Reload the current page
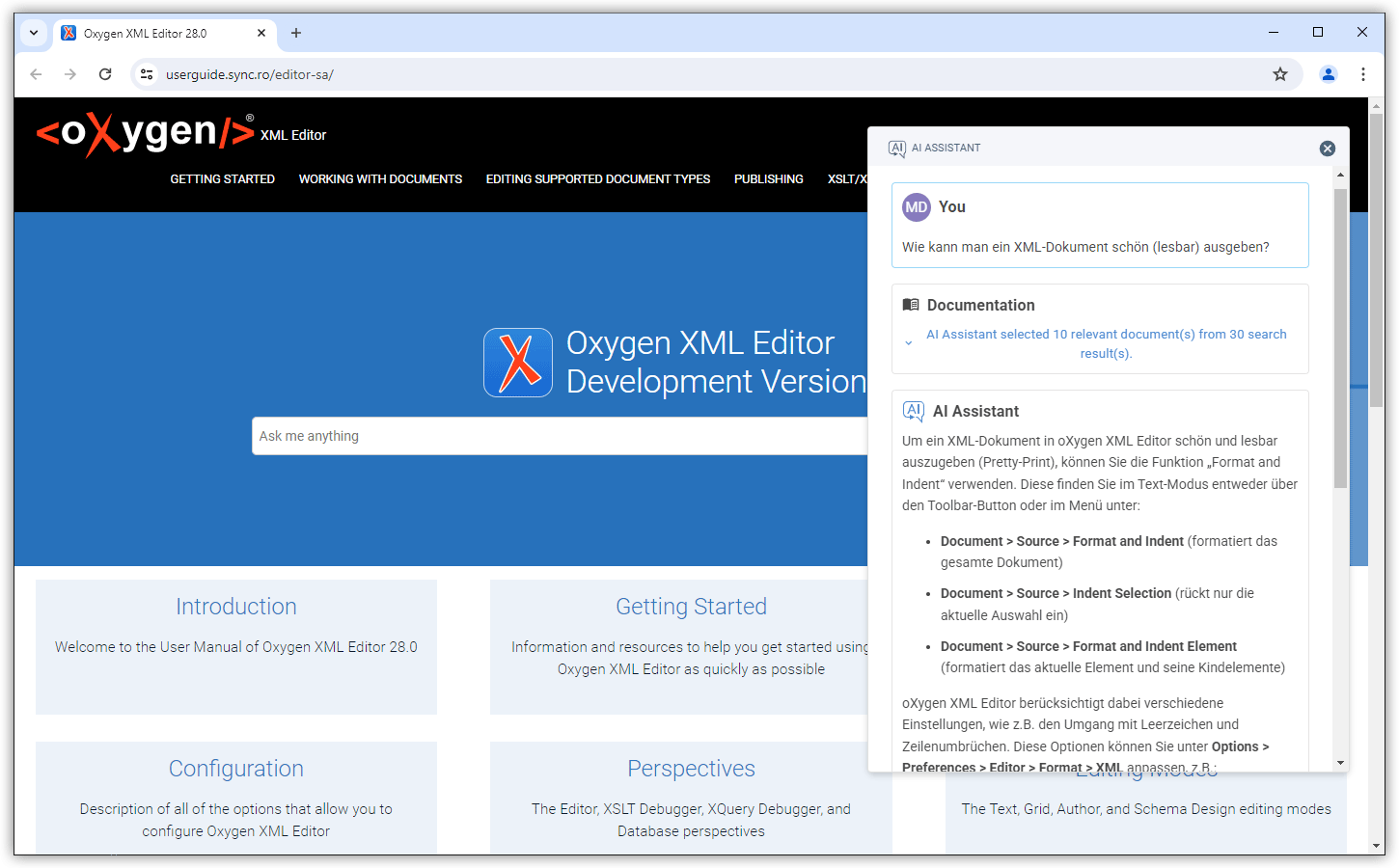 (x=105, y=74)
